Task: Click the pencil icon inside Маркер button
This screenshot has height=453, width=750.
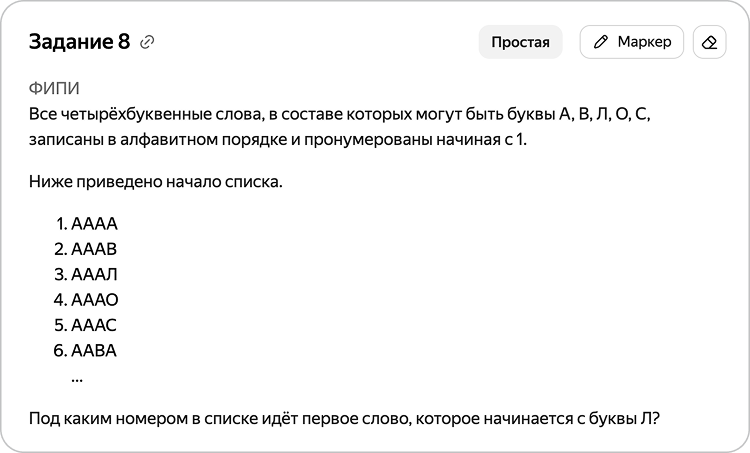Action: point(601,42)
